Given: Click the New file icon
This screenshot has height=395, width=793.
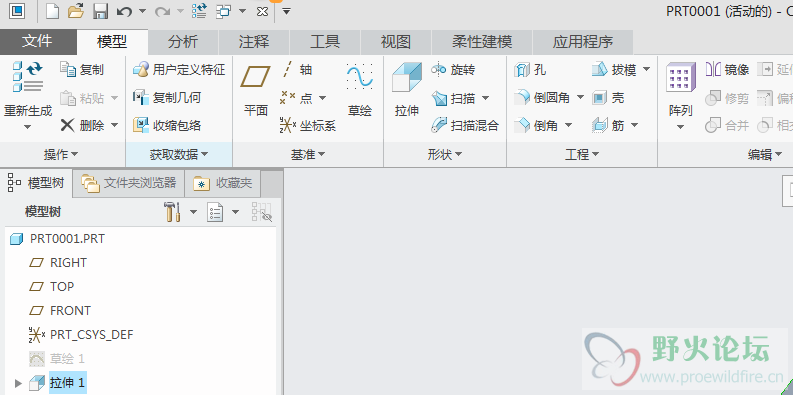Looking at the screenshot, I should [53, 11].
